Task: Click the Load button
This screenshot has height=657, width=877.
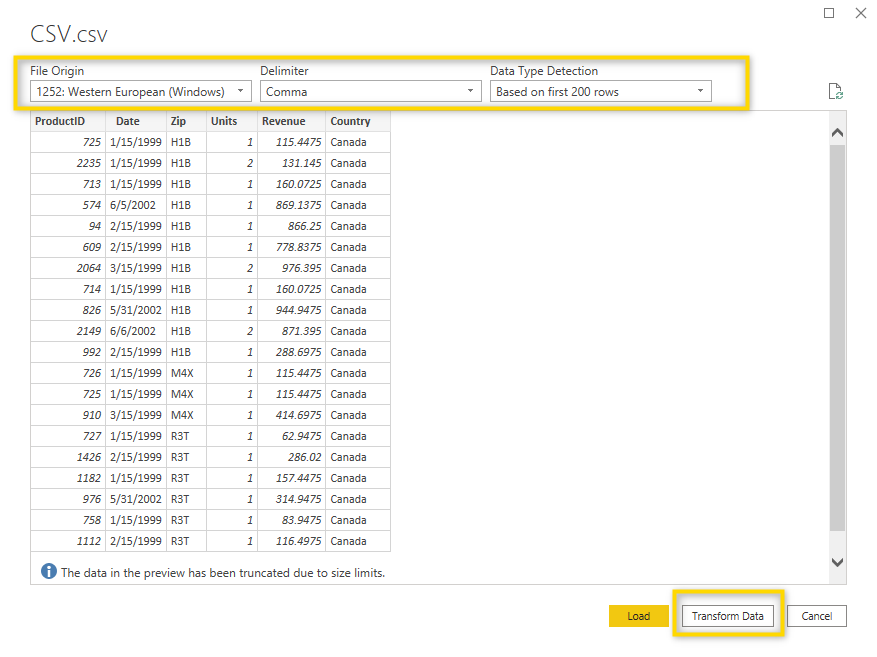Action: [x=639, y=616]
